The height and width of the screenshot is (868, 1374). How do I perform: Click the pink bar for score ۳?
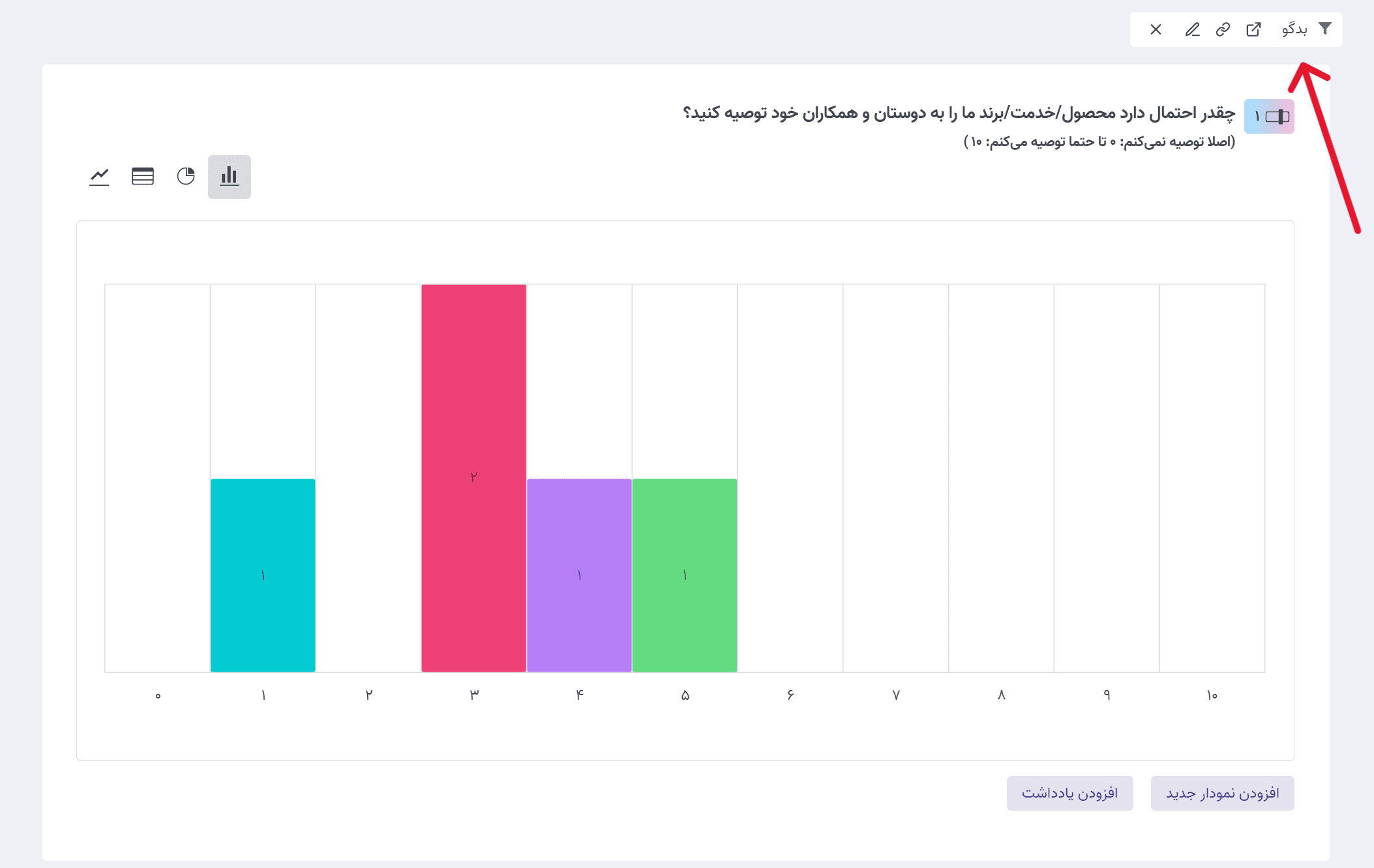473,477
